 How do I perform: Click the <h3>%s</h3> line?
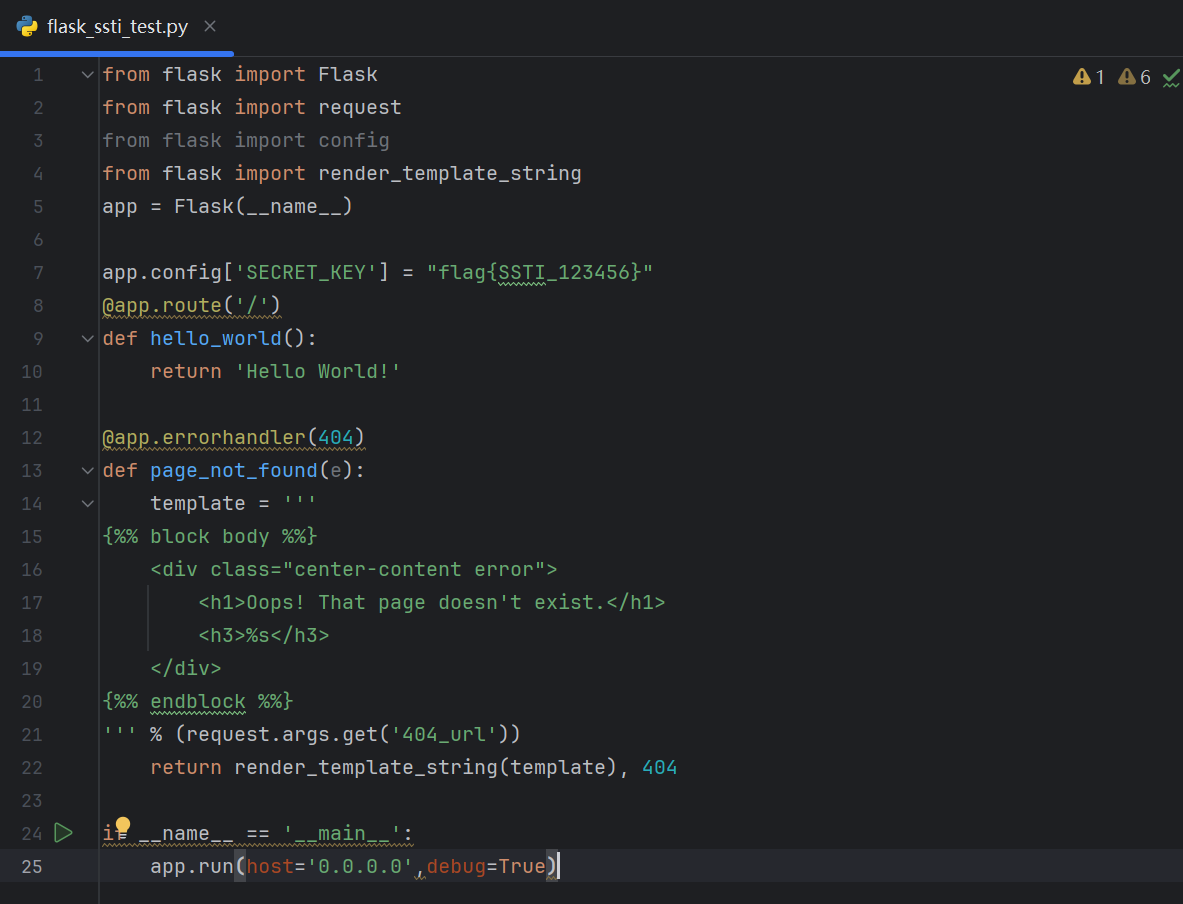(264, 636)
